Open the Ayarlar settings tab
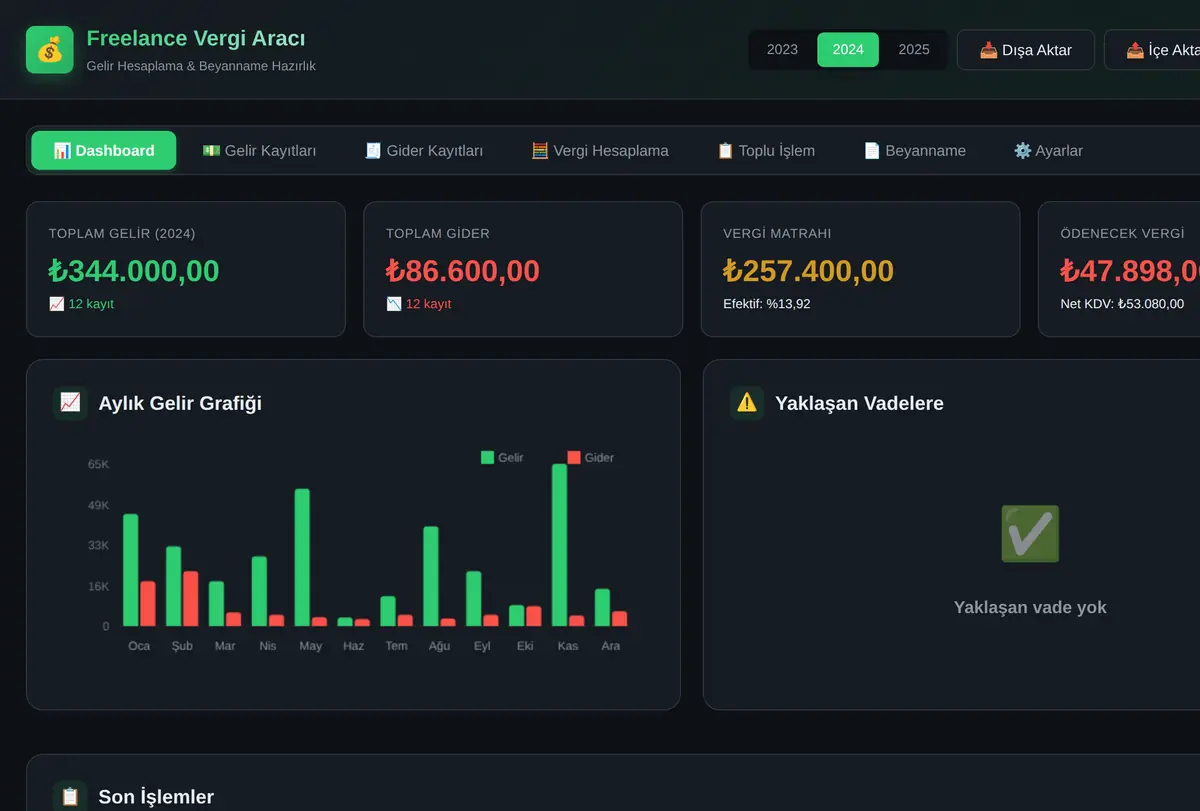Viewport: 1200px width, 811px height. [x=1048, y=150]
